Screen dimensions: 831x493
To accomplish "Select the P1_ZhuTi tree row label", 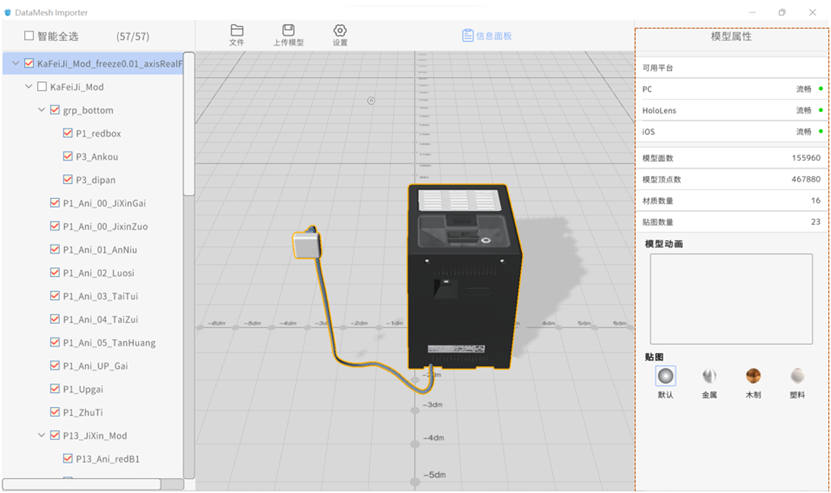I will pyautogui.click(x=83, y=412).
